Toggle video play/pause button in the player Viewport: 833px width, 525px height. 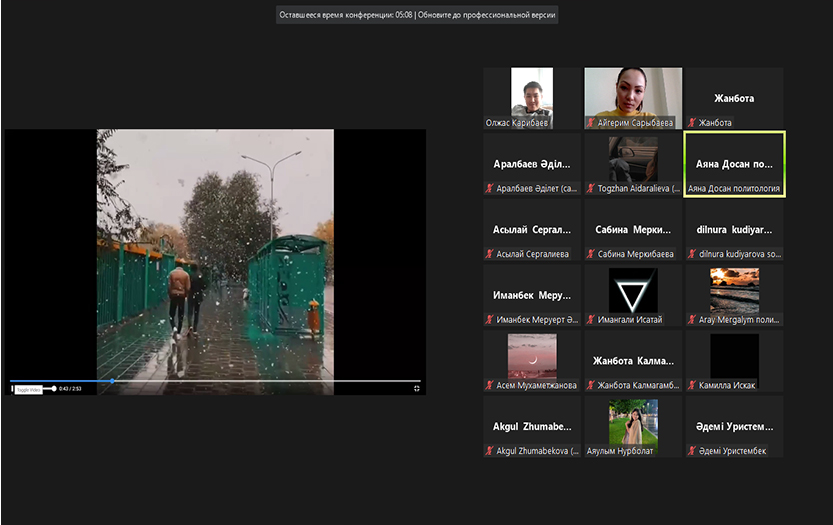tap(13, 388)
